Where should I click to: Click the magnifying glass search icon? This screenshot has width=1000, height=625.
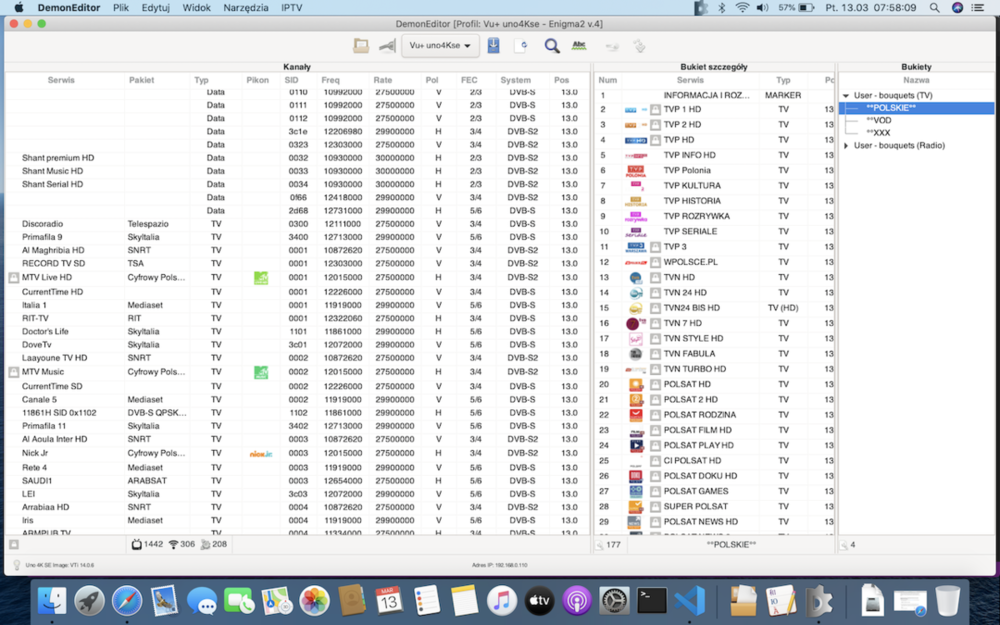tap(551, 46)
